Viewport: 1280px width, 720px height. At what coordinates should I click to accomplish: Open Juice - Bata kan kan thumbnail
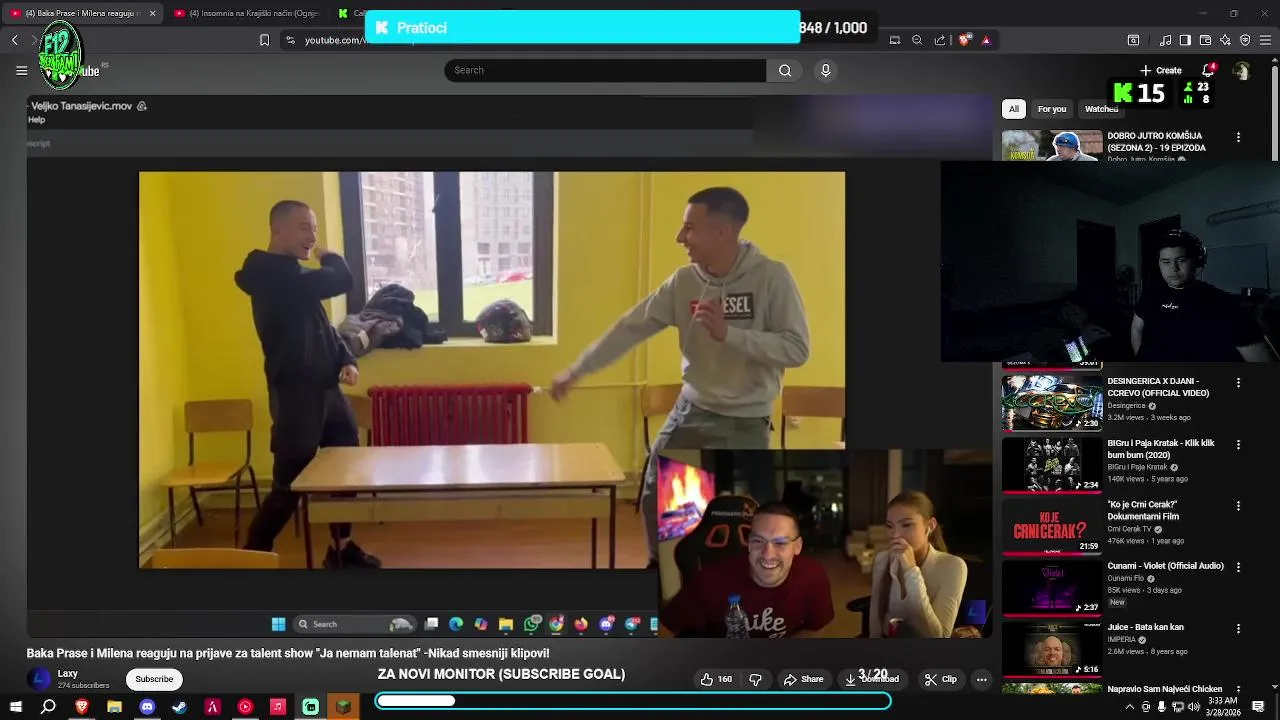(x=1052, y=648)
